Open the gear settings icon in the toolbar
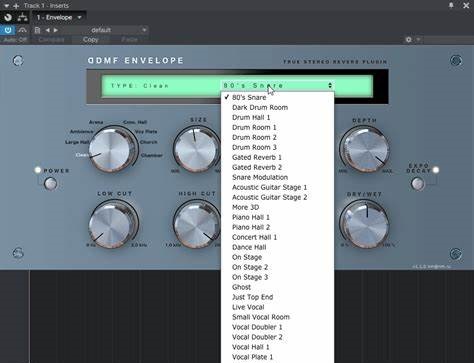The width and height of the screenshot is (474, 363). point(409,40)
